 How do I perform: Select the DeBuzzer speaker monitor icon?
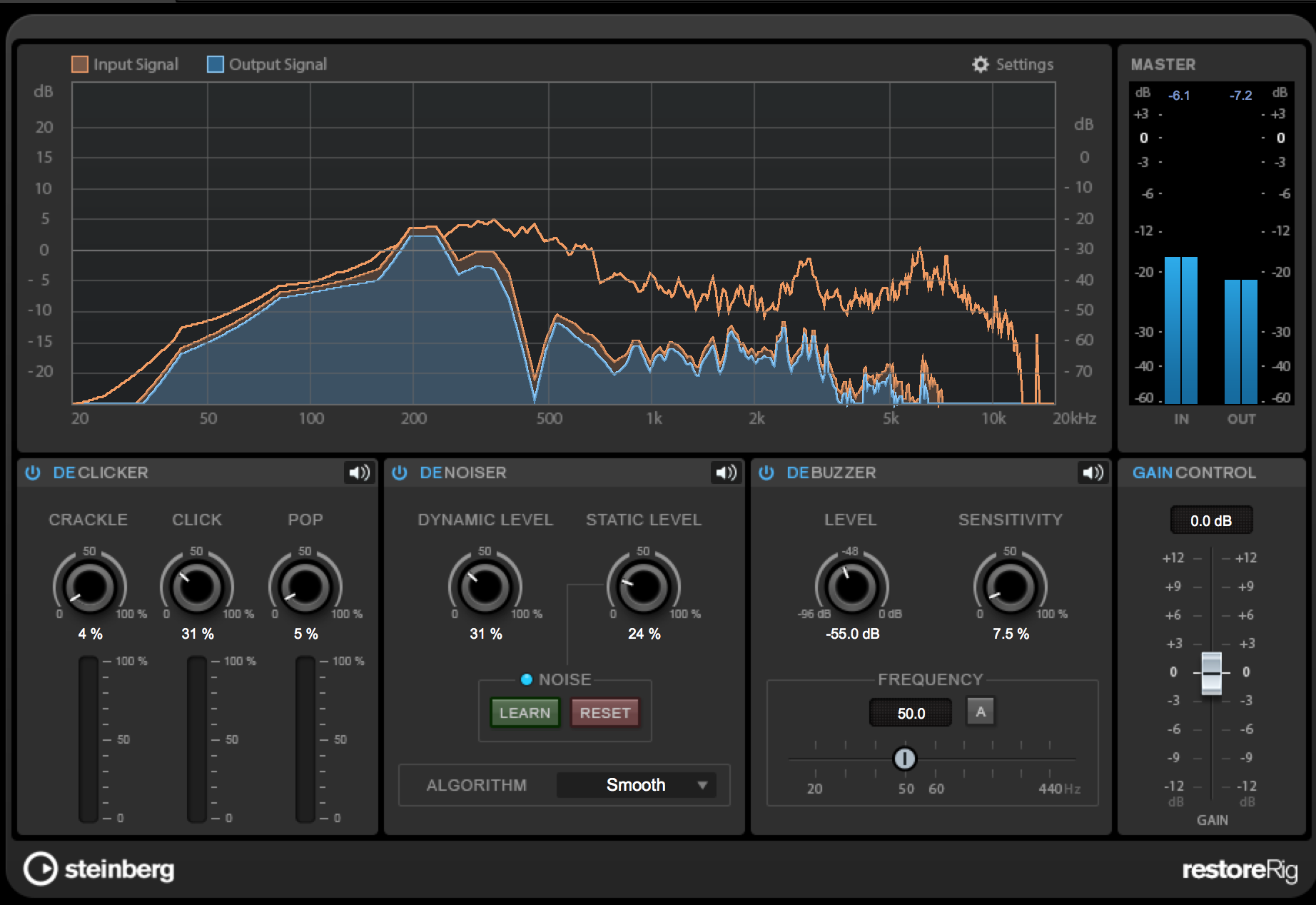click(1092, 472)
